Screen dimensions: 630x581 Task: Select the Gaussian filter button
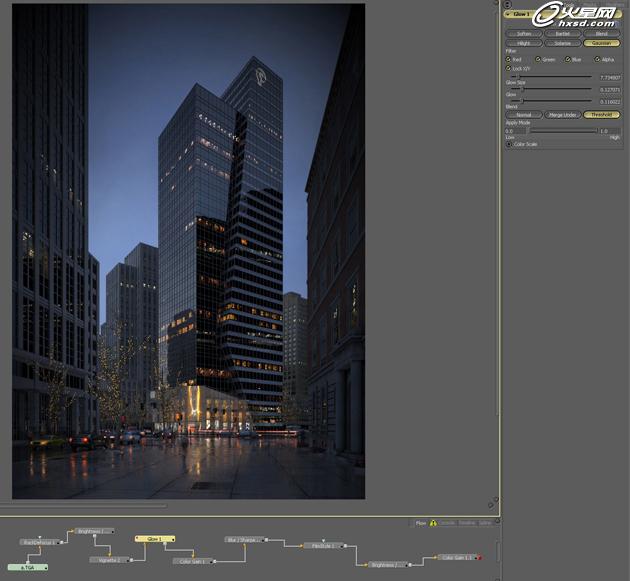point(601,43)
